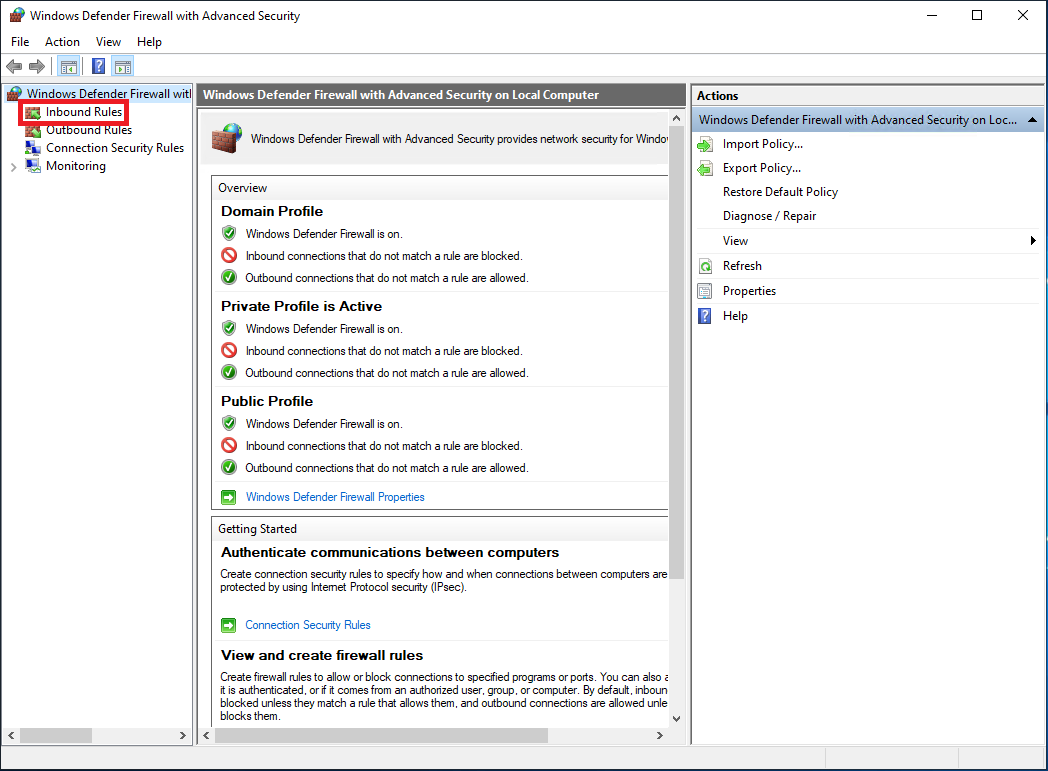Open the Help menu in menu bar
The height and width of the screenshot is (771, 1048).
tap(149, 42)
